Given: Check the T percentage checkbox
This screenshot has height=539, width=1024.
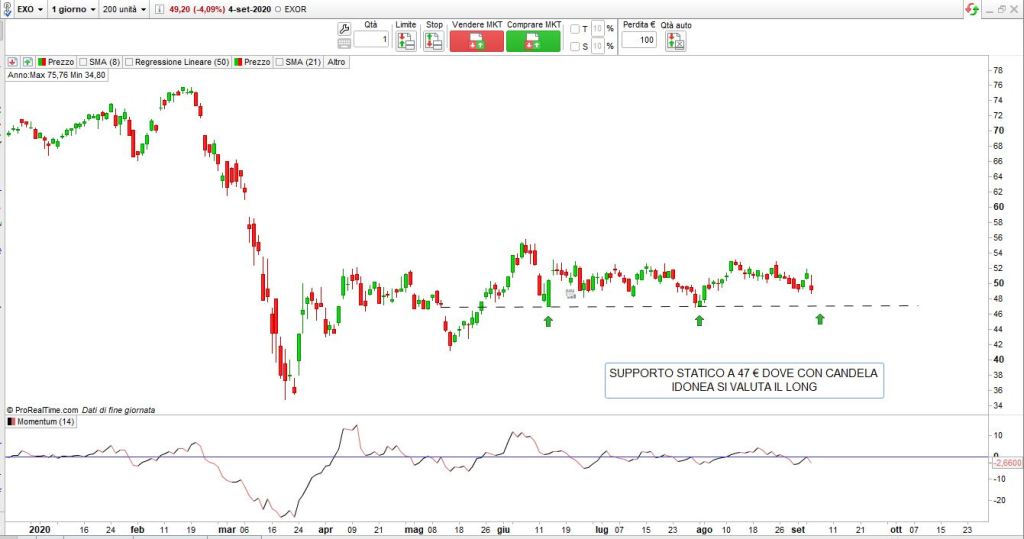Looking at the screenshot, I should tap(574, 29).
